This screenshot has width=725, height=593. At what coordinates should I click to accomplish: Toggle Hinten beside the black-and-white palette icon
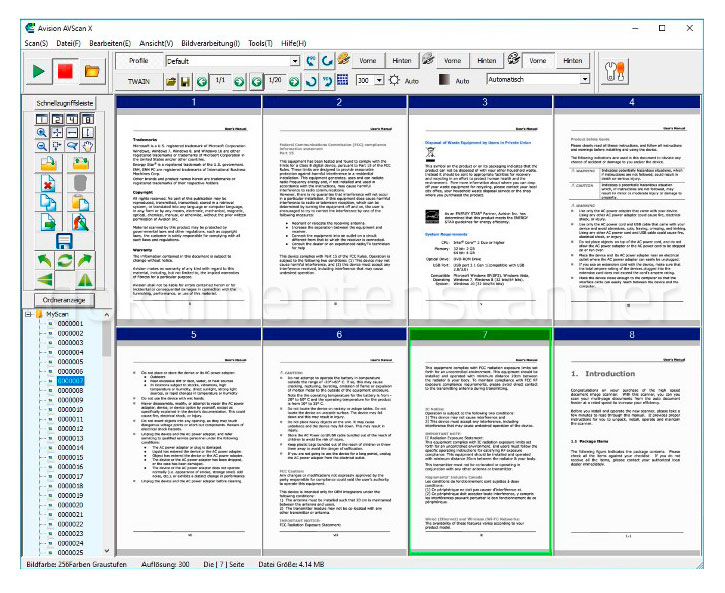pyautogui.click(x=572, y=61)
